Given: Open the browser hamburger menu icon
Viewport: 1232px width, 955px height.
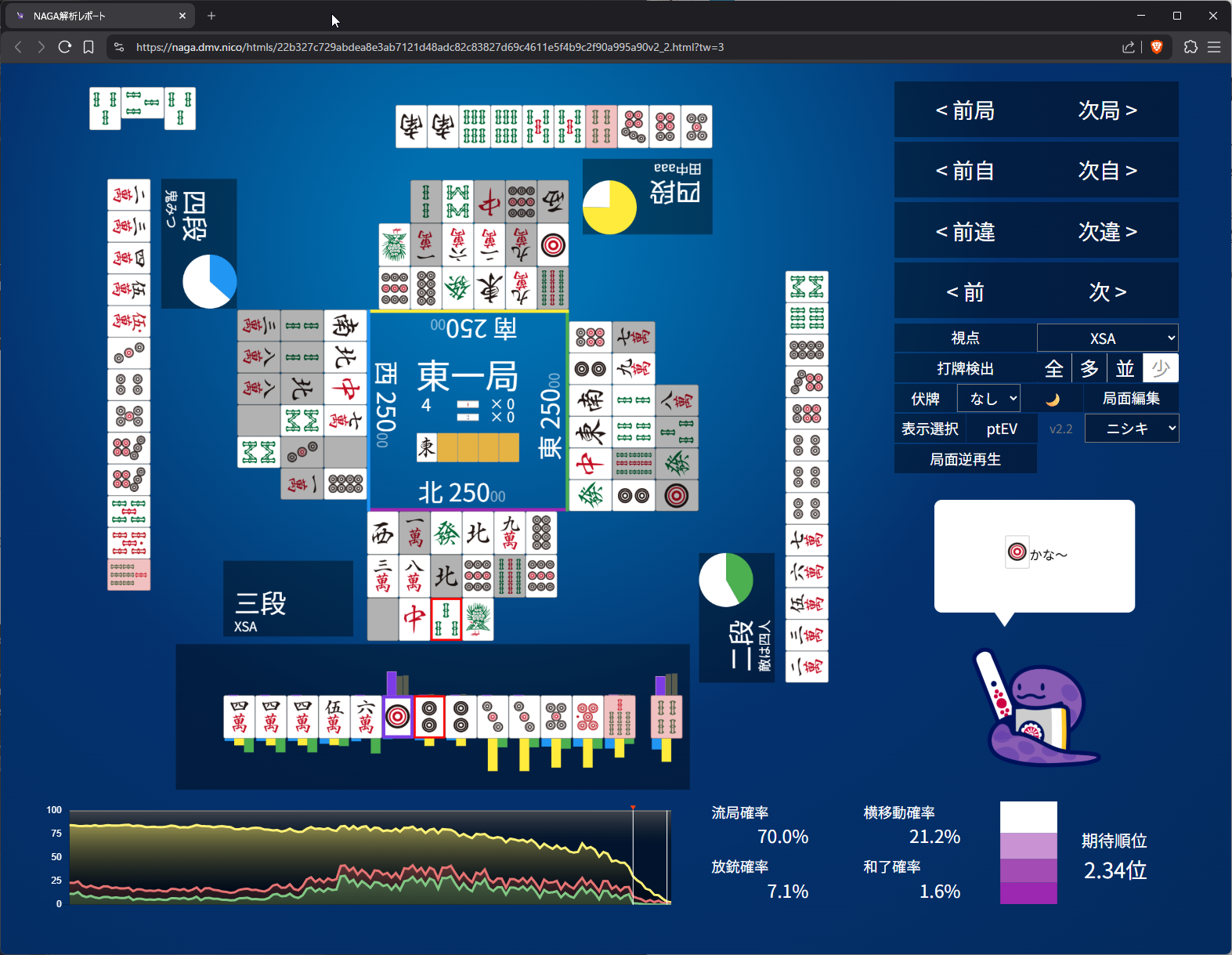Looking at the screenshot, I should [1214, 47].
